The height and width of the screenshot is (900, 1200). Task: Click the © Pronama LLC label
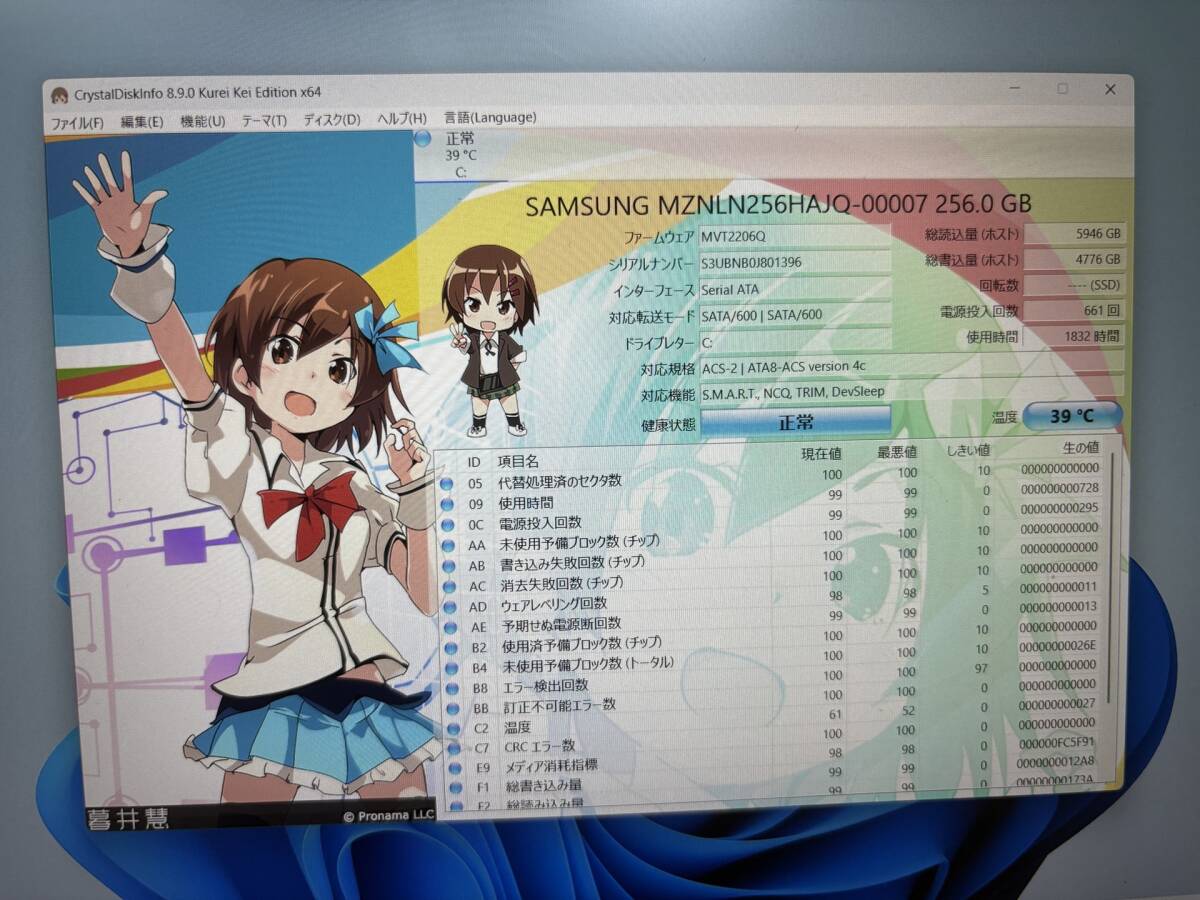pyautogui.click(x=388, y=815)
